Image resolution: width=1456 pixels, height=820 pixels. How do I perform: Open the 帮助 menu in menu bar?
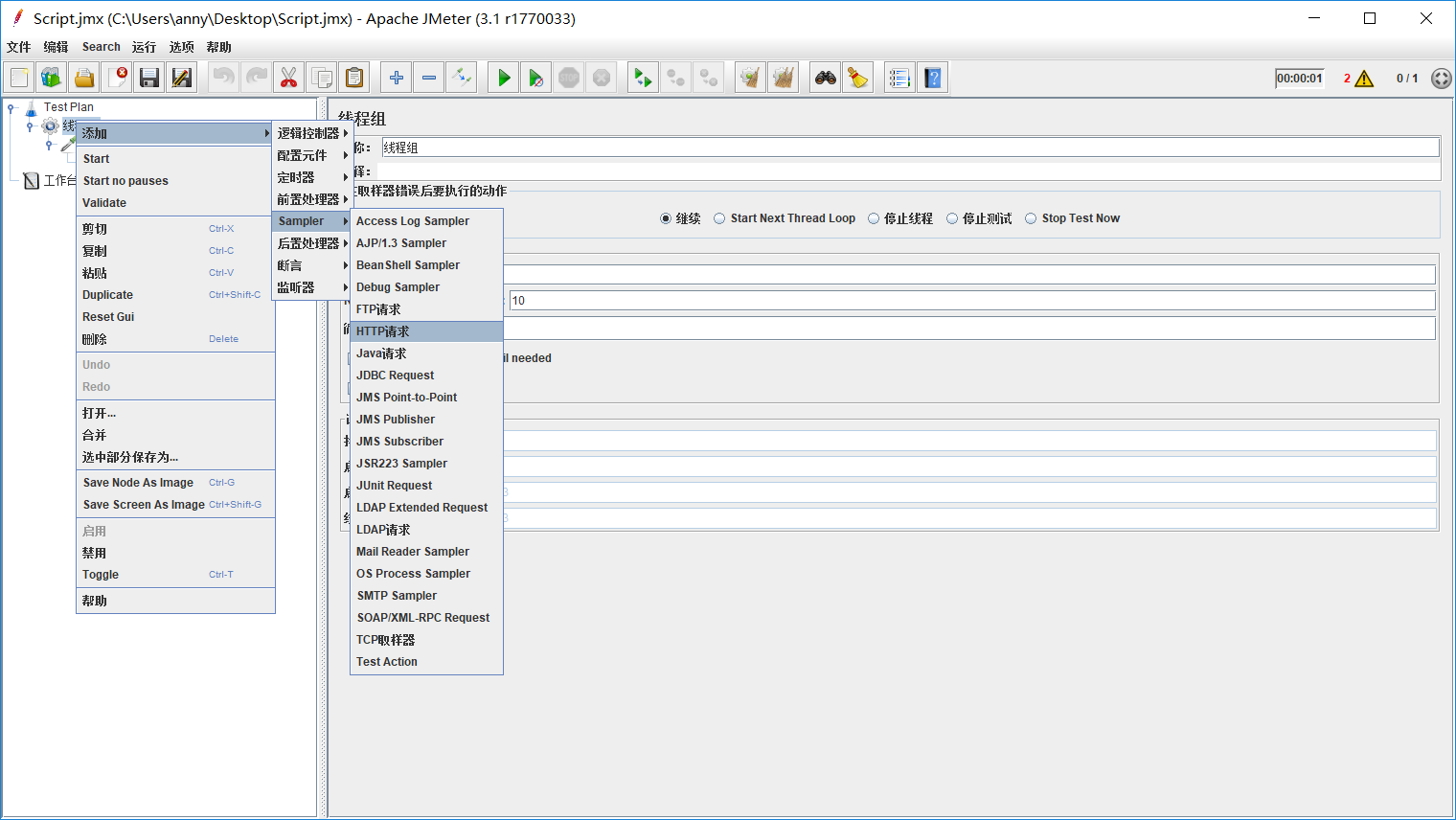(218, 47)
